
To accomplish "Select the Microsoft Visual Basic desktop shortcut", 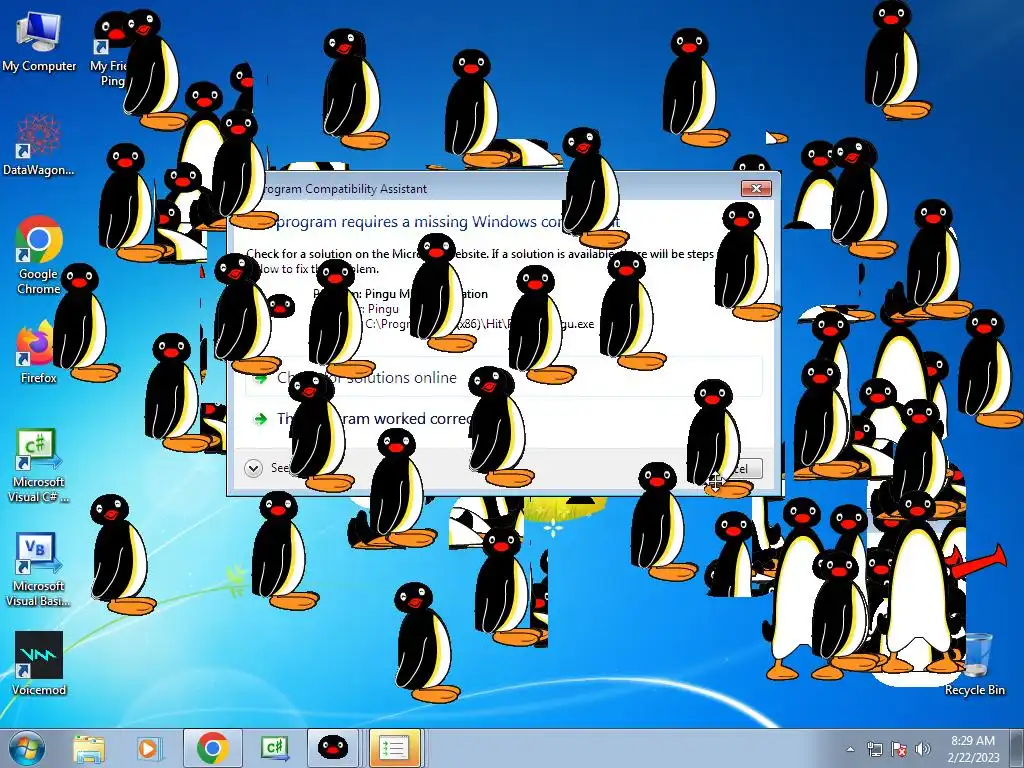I will pos(39,569).
